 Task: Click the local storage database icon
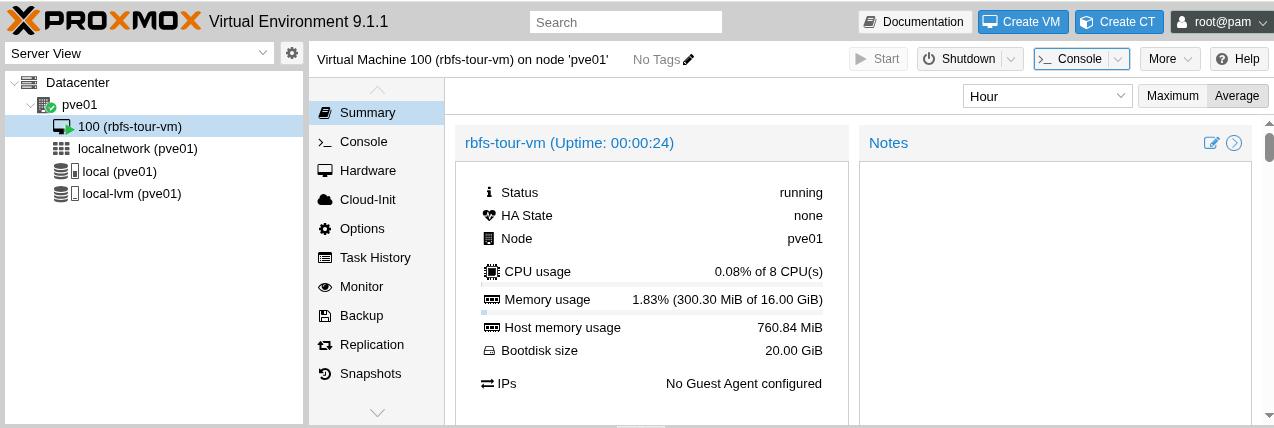(61, 171)
